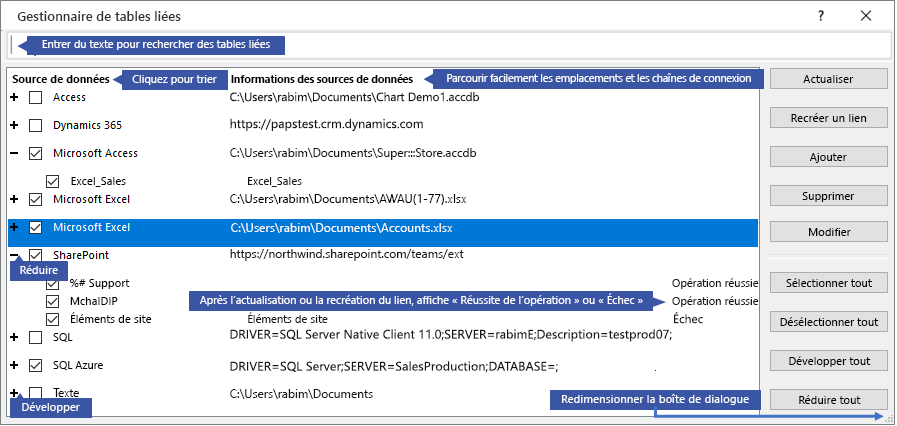The image size is (897, 426).
Task: Click the Développer tout button
Action: coord(828,361)
